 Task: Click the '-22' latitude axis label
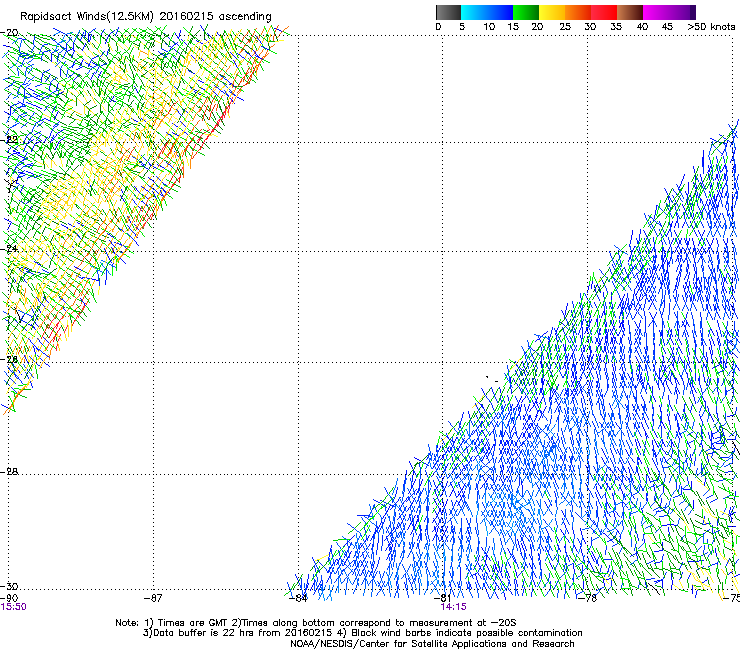pyautogui.click(x=10, y=140)
